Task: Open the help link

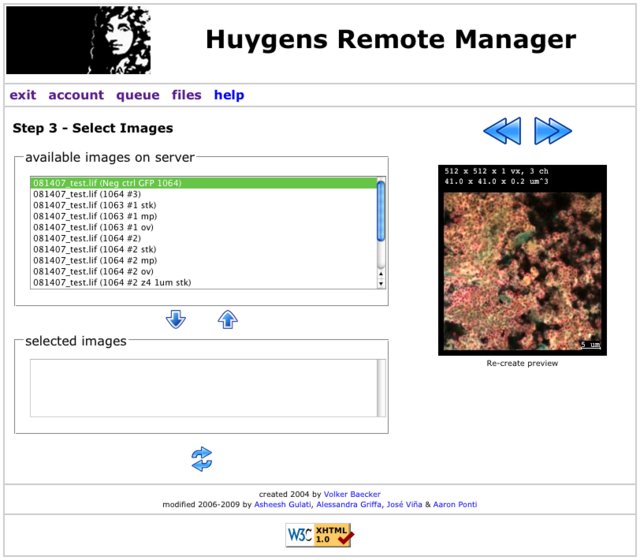Action: tap(229, 95)
